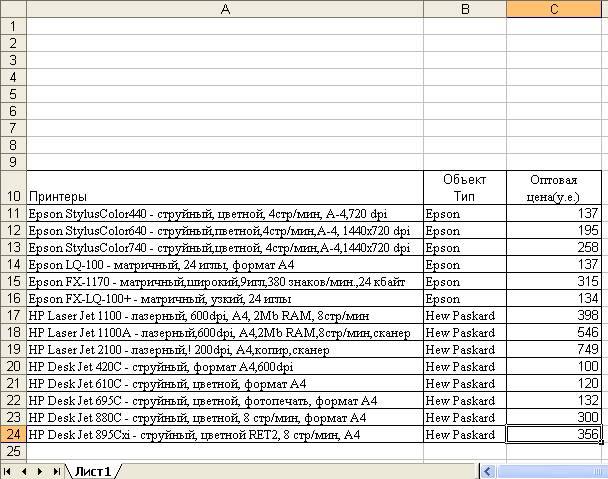Select row 10 by its row header

[x=12, y=196]
